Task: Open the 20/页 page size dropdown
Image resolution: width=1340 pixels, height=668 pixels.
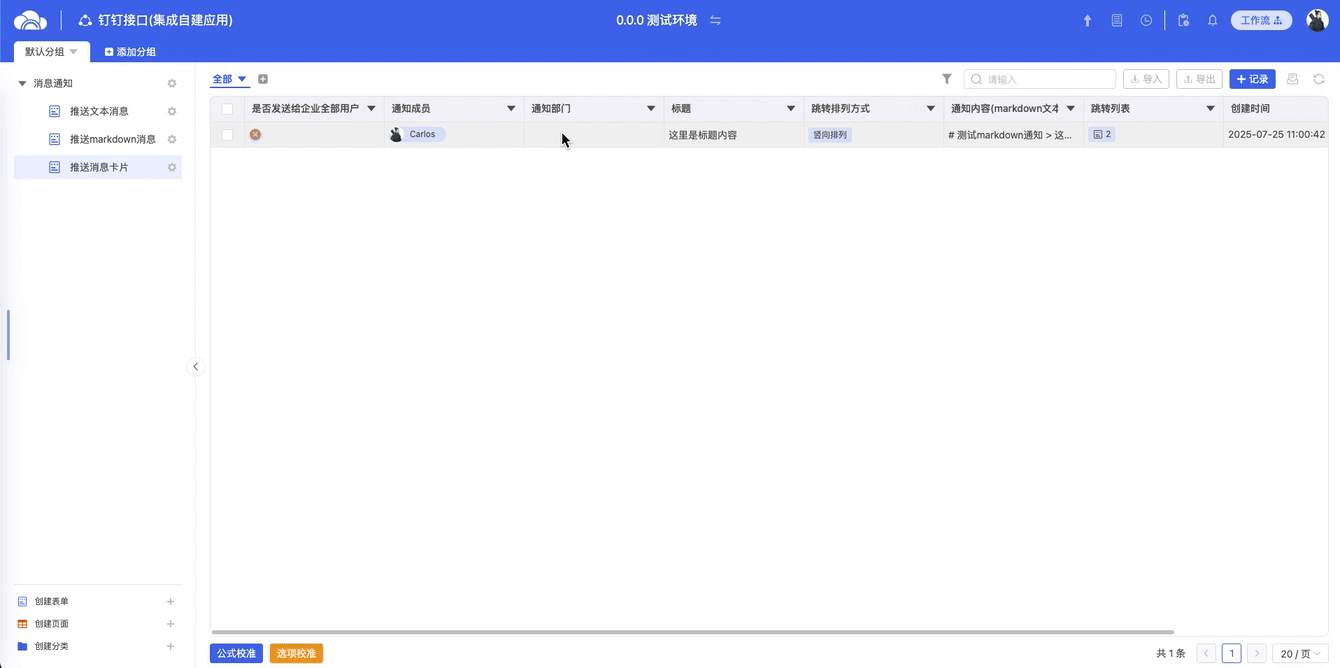Action: coord(1300,654)
